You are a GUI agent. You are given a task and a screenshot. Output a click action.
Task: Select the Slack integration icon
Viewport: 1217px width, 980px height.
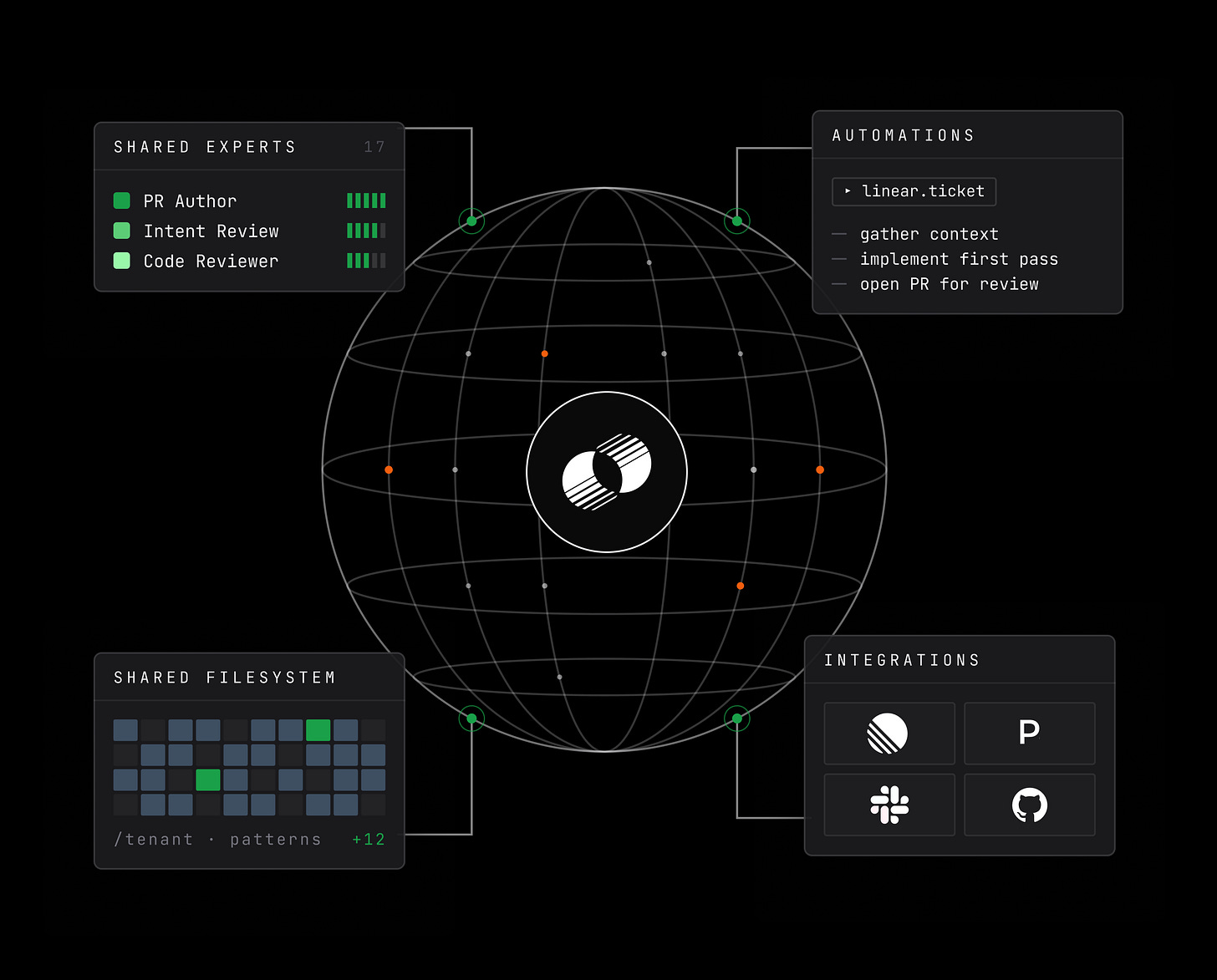[x=889, y=805]
